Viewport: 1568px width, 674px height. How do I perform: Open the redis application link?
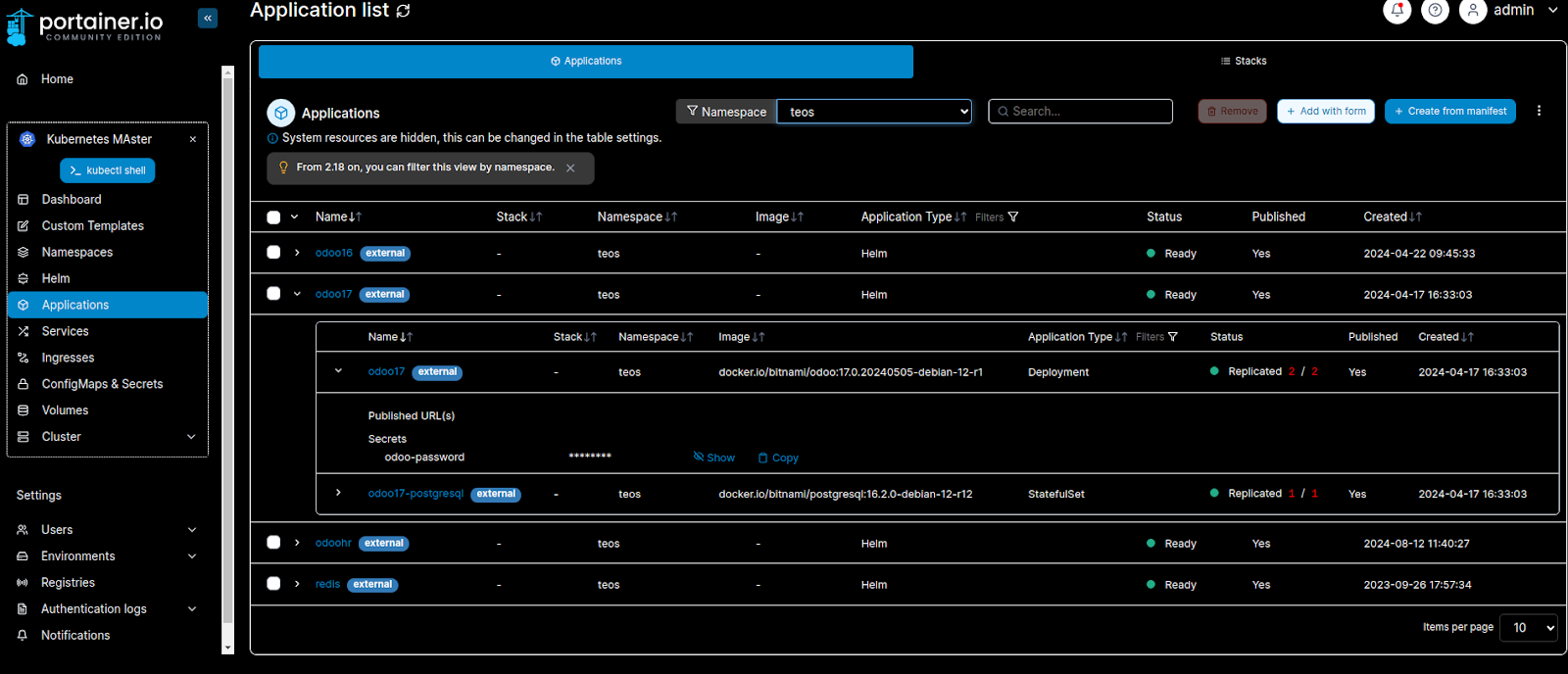[x=327, y=584]
